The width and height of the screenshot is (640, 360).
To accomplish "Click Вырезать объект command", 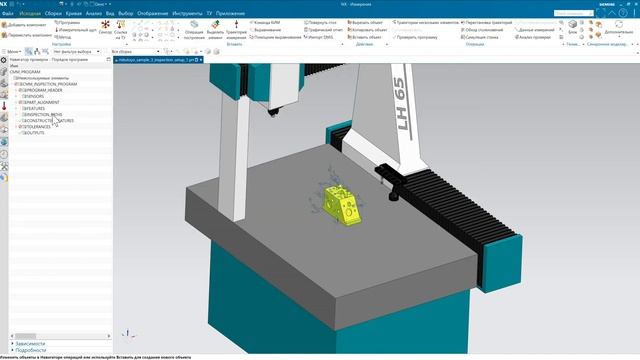I will (365, 23).
